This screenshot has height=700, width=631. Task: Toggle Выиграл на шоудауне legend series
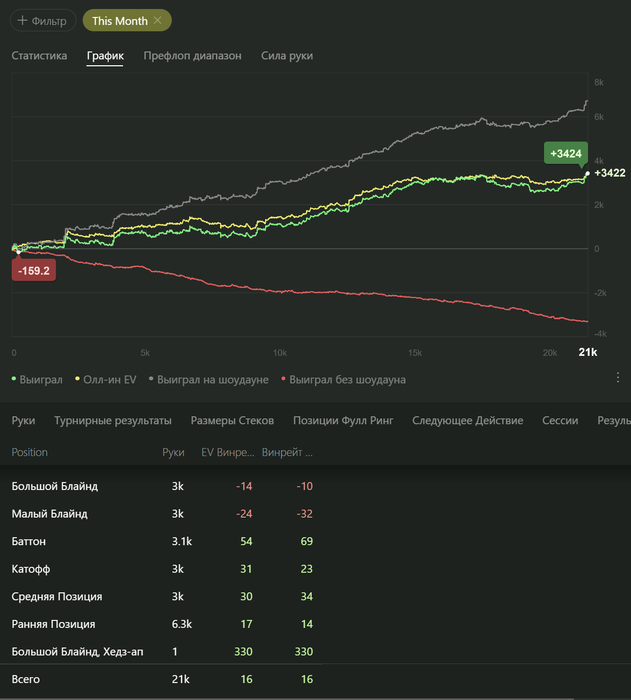[x=209, y=379]
